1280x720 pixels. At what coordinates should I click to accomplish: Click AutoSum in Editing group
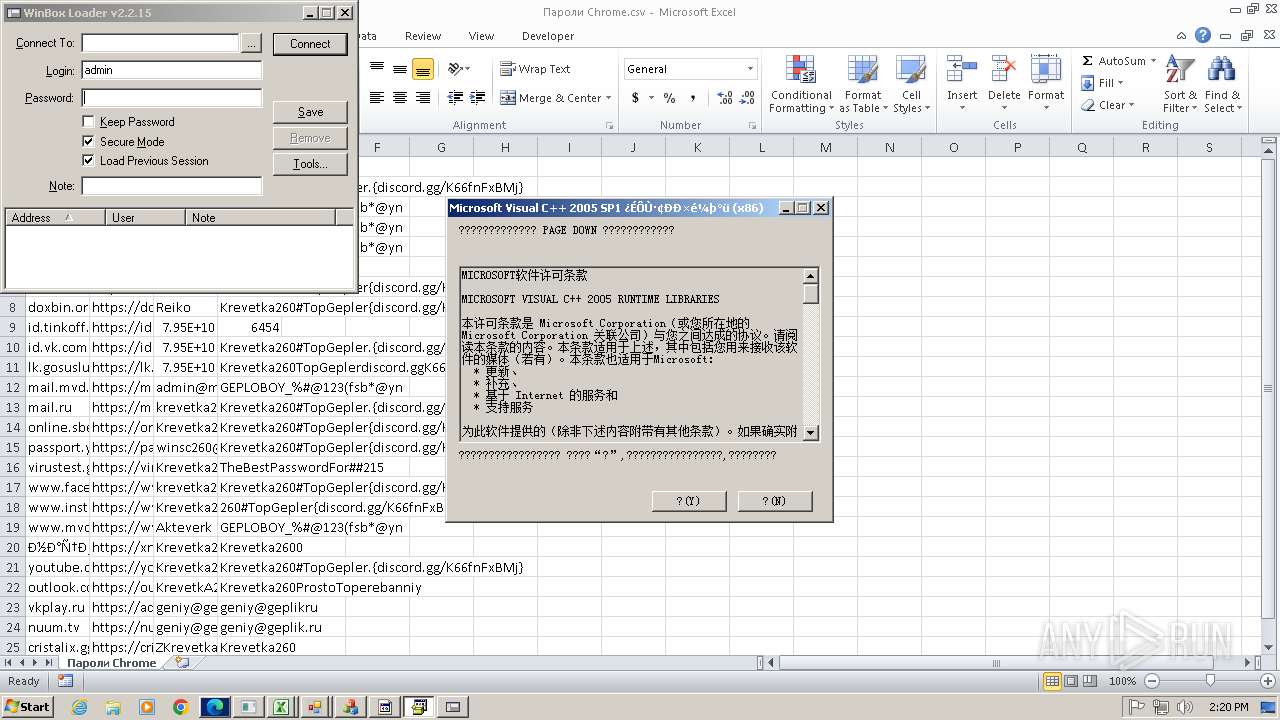coord(1112,61)
